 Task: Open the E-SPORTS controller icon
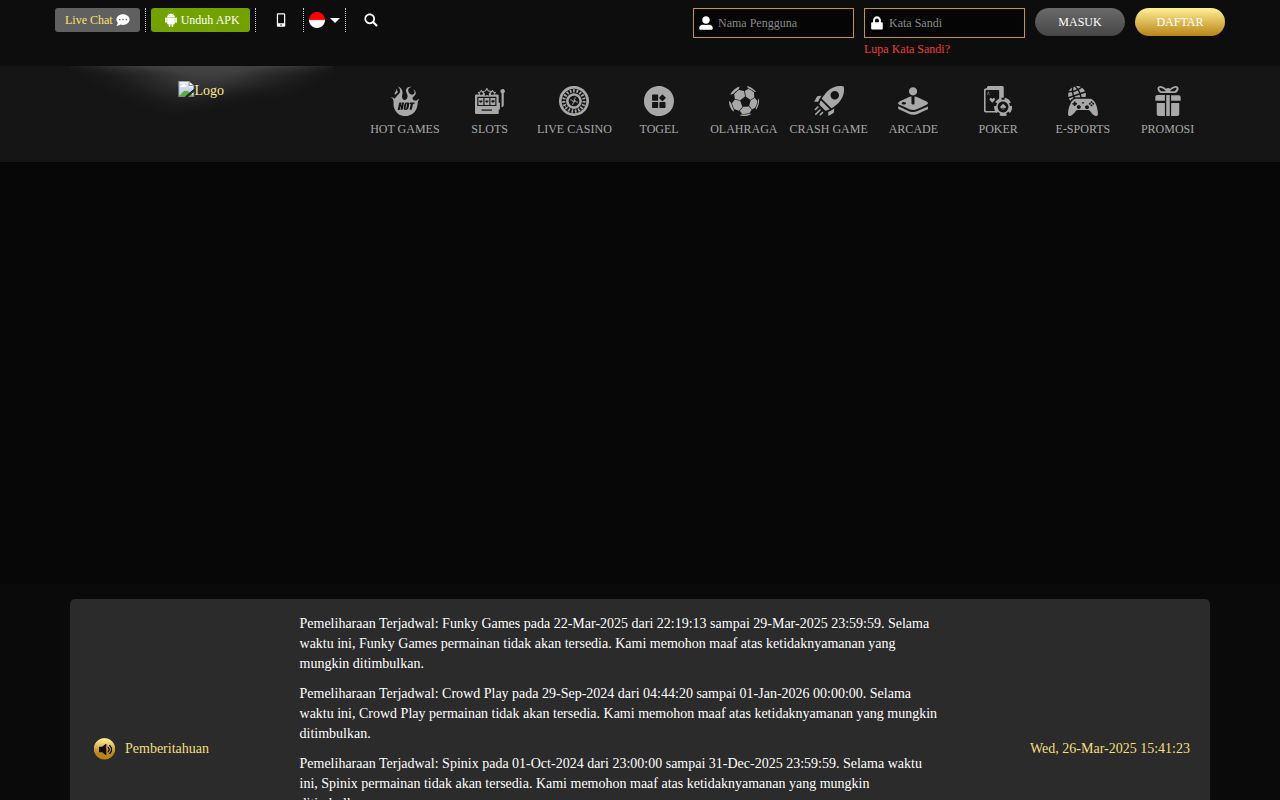(1082, 108)
